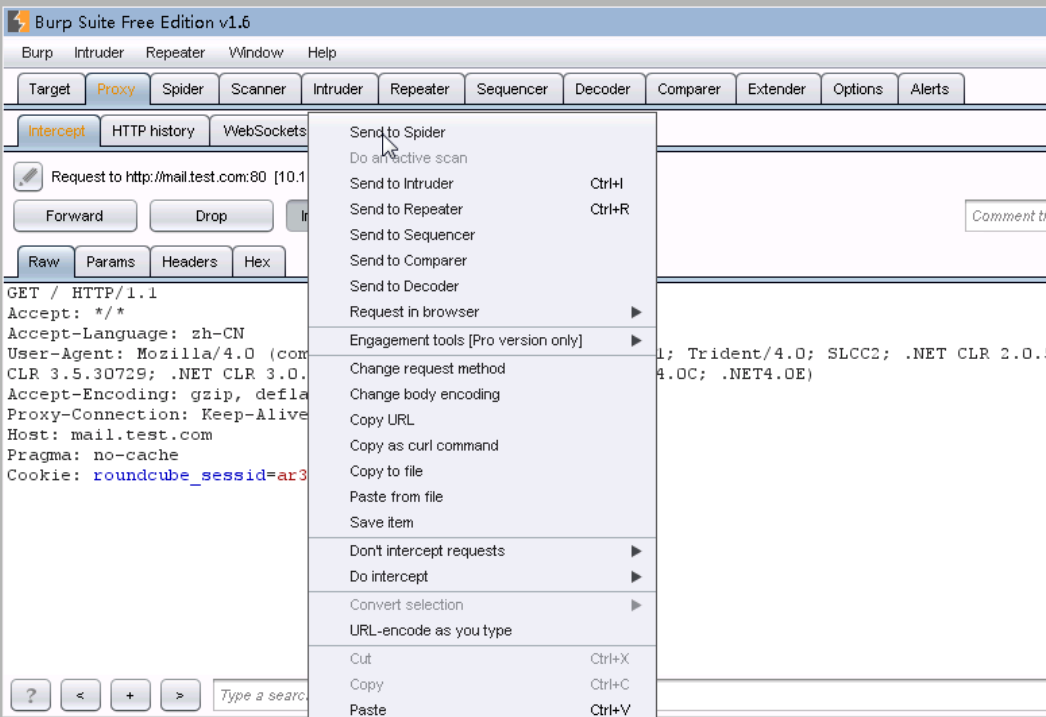Screen dimensions: 1046x717
Task: Switch to the Intruder tool tab
Action: [338, 89]
